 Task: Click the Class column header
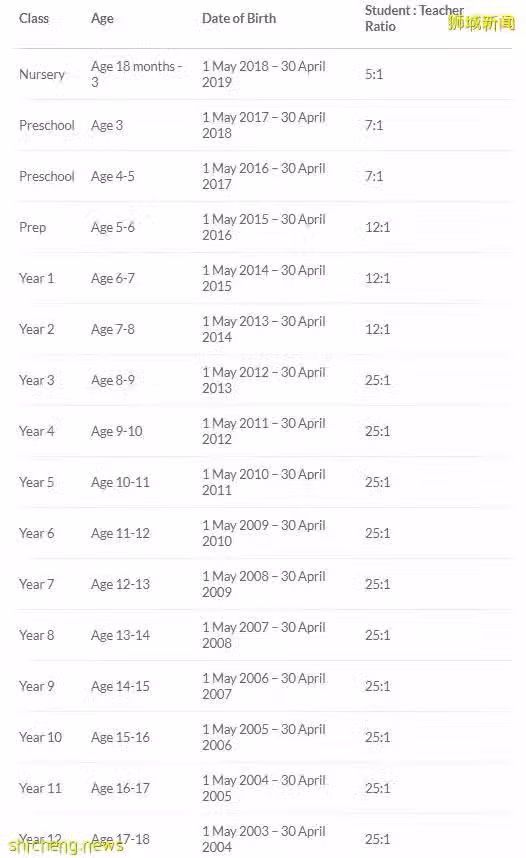point(34,19)
